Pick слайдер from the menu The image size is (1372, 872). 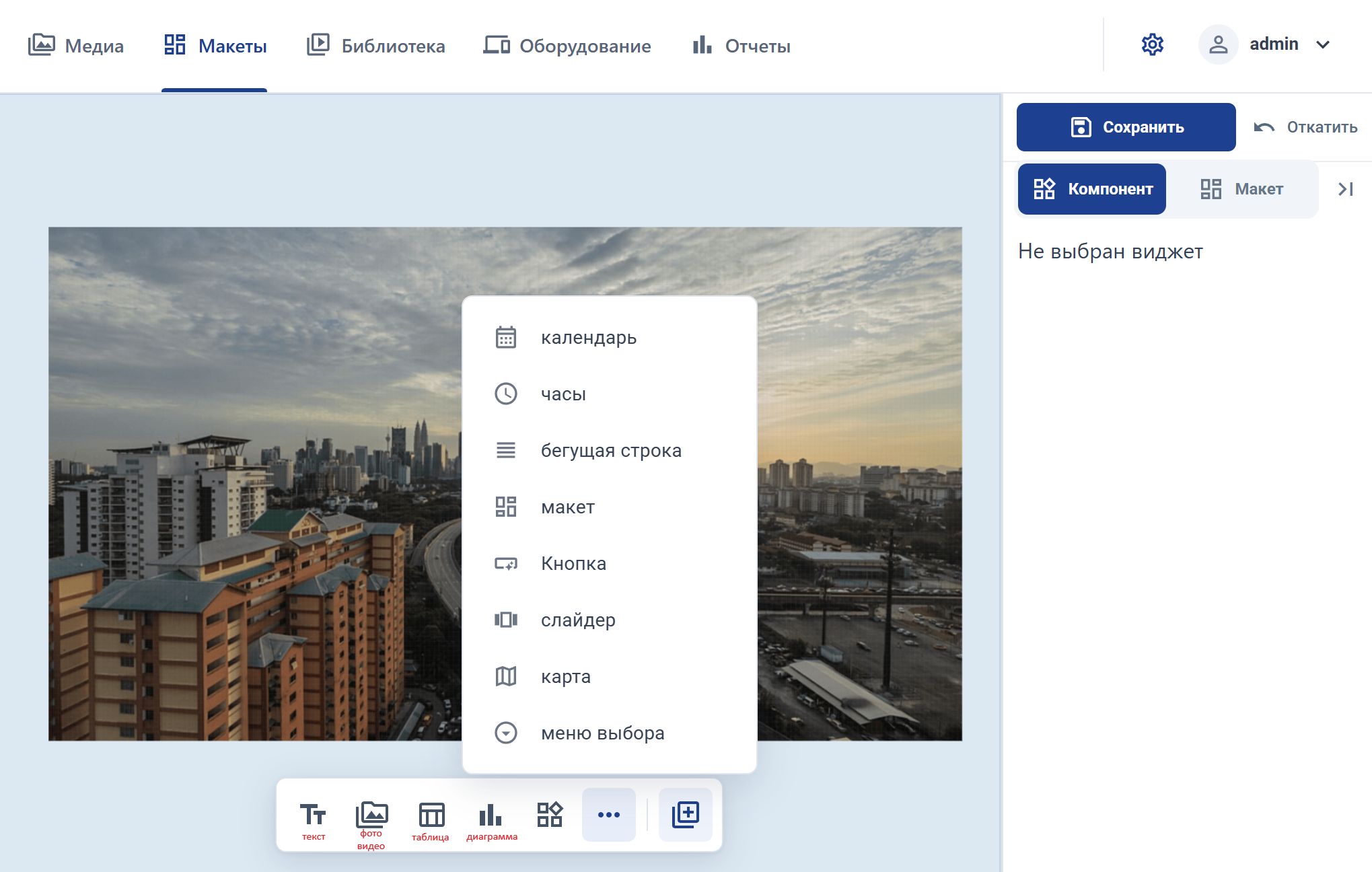point(610,620)
